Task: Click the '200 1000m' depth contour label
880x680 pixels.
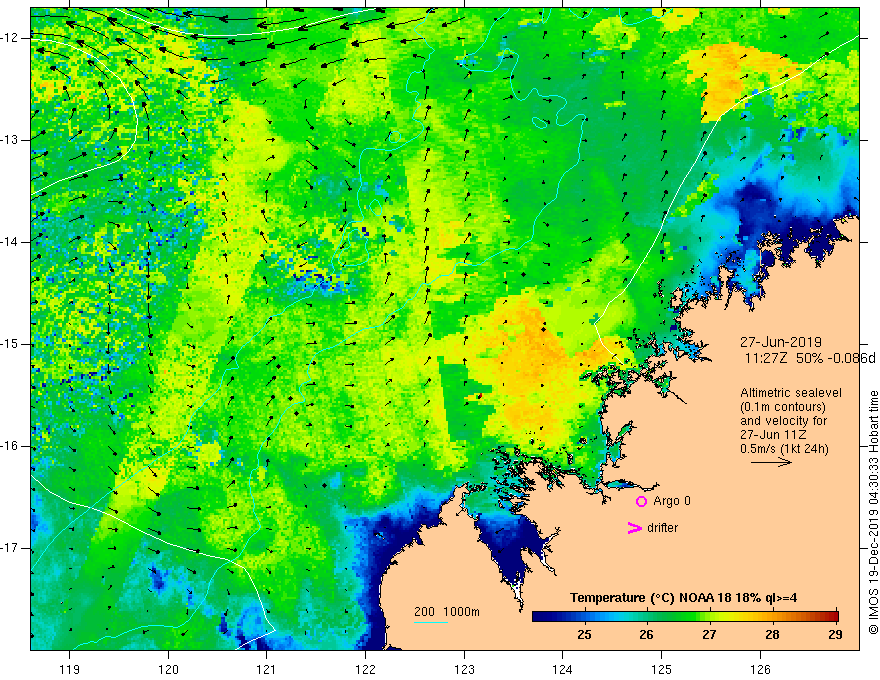Action: (x=447, y=612)
